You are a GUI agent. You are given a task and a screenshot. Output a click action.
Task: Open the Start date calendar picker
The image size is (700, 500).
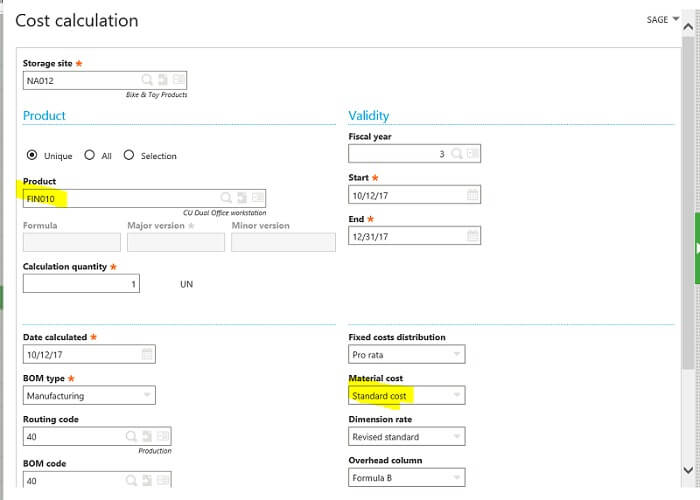pos(472,195)
